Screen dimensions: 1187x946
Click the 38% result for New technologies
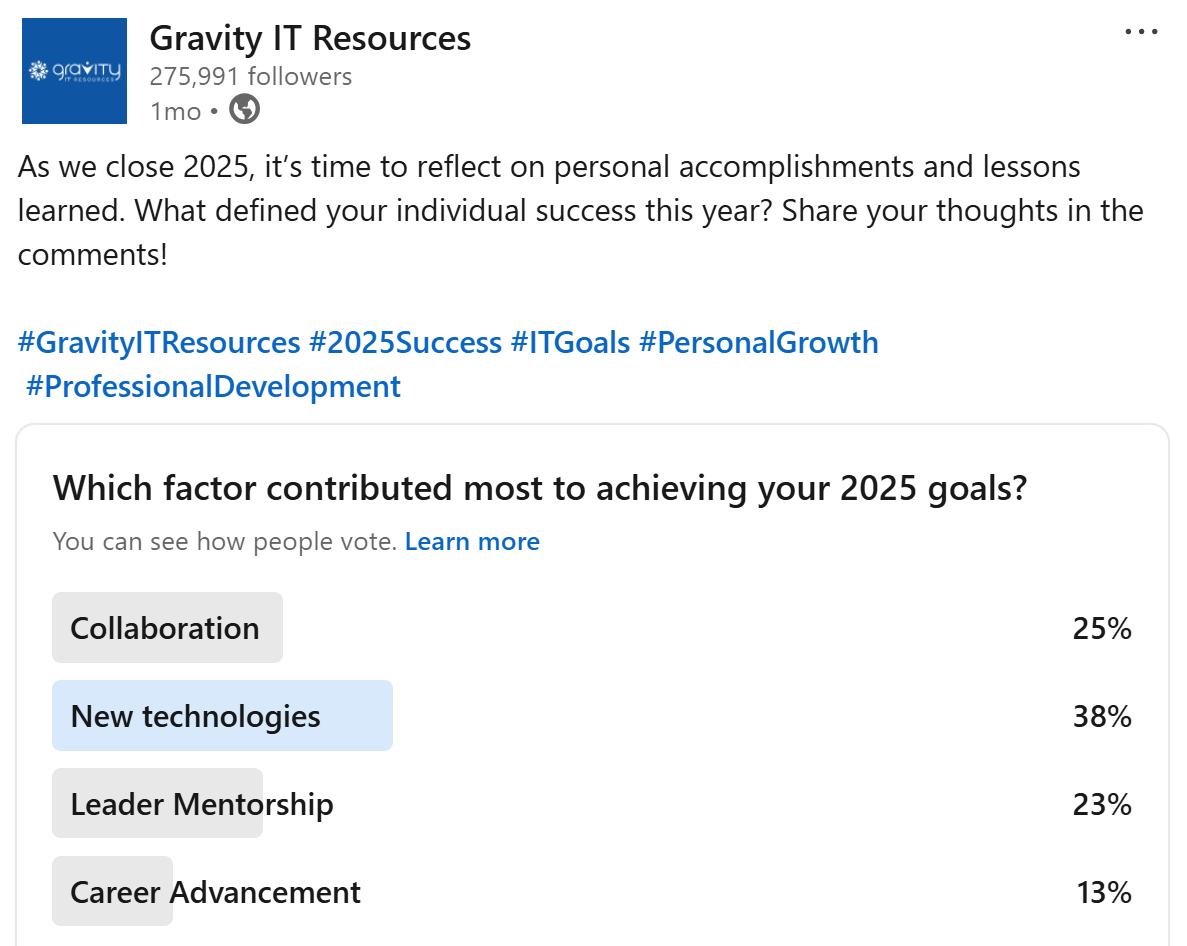click(x=1102, y=716)
